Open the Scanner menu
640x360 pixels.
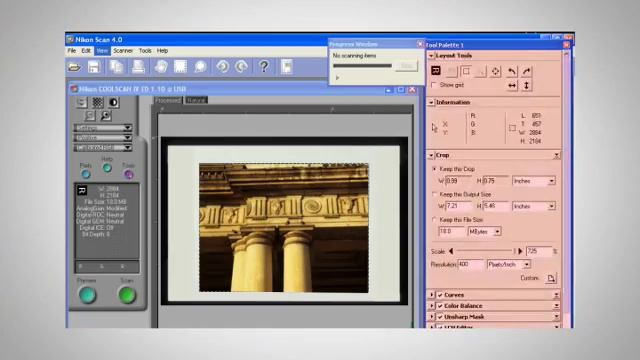point(123,51)
